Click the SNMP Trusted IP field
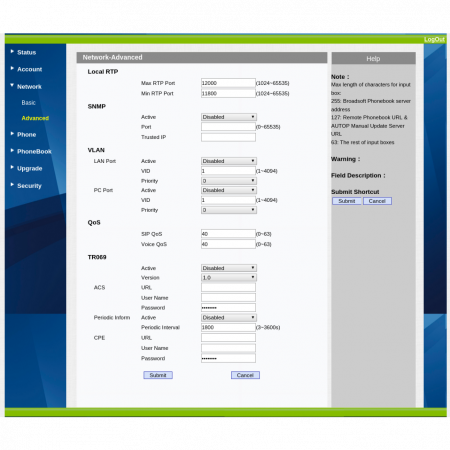Viewport: 450px width, 450px height. (x=228, y=137)
